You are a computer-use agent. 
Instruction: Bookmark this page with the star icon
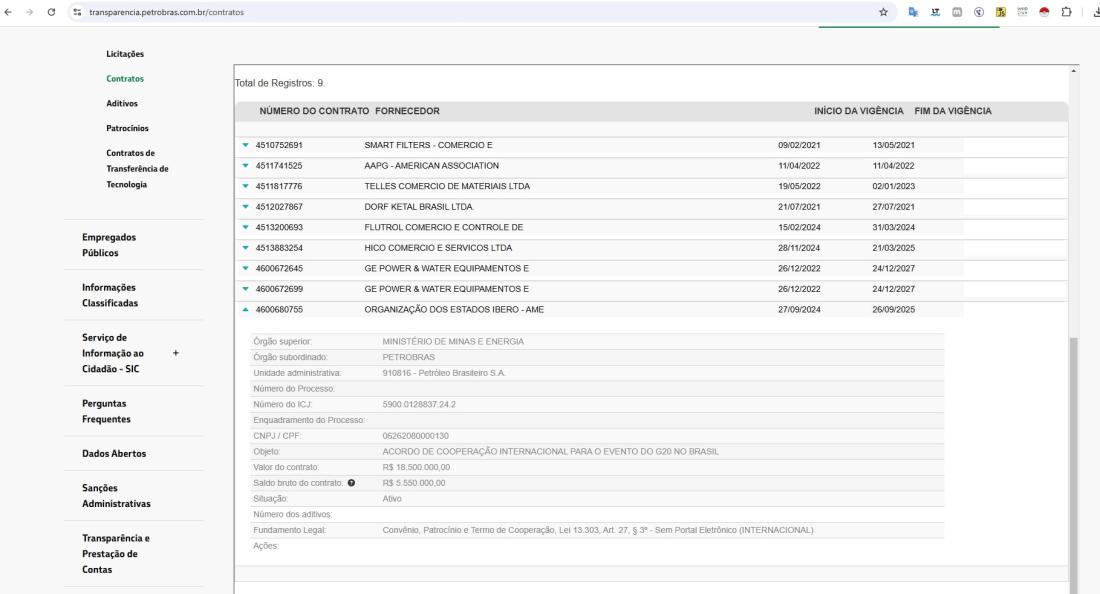click(x=883, y=12)
